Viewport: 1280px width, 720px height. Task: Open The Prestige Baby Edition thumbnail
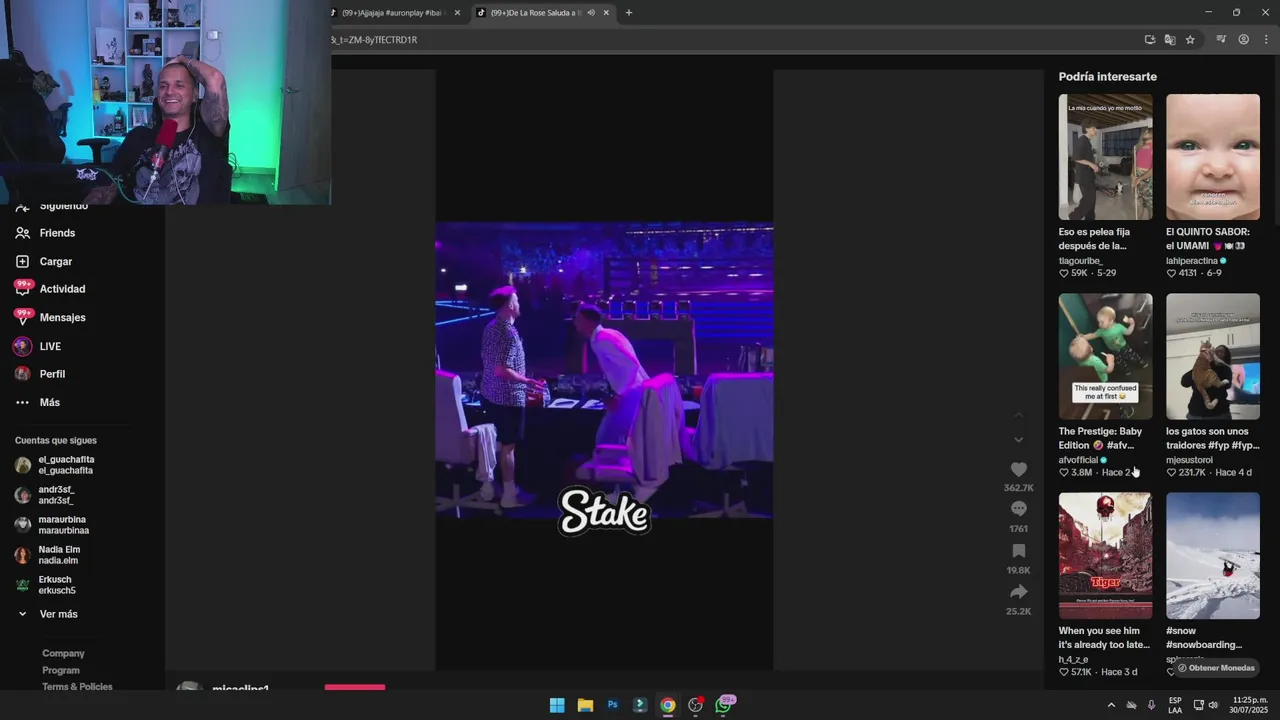tap(1105, 356)
